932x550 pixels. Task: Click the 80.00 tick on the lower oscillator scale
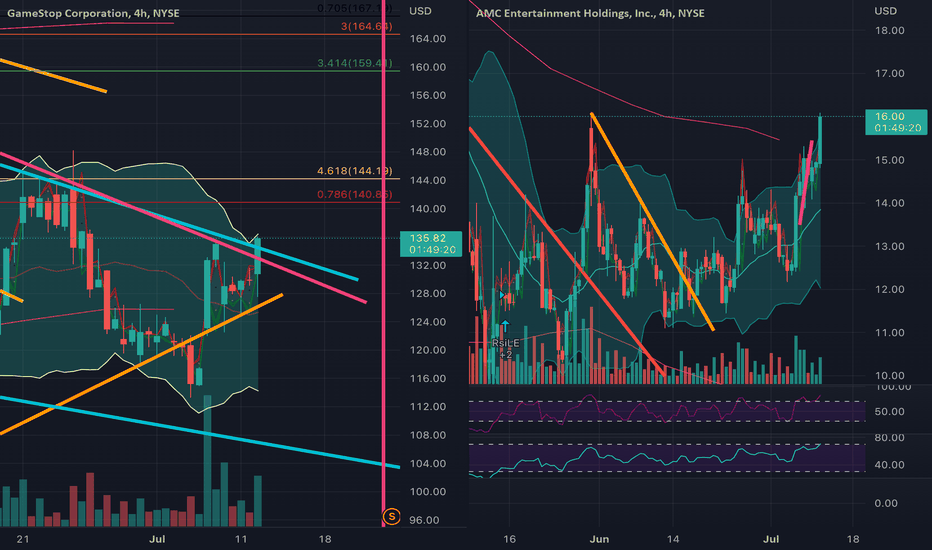[890, 438]
